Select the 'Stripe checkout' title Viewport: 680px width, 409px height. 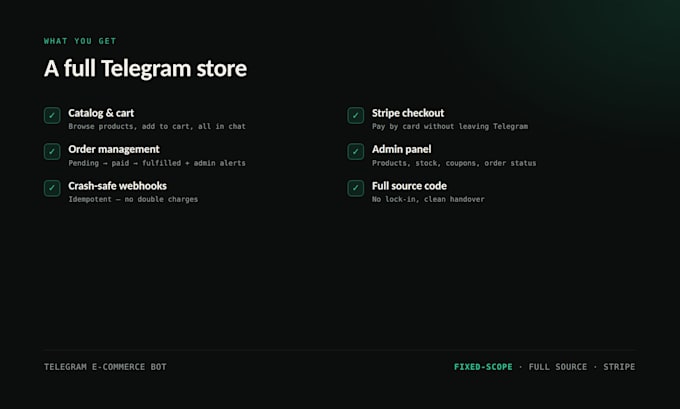[408, 113]
